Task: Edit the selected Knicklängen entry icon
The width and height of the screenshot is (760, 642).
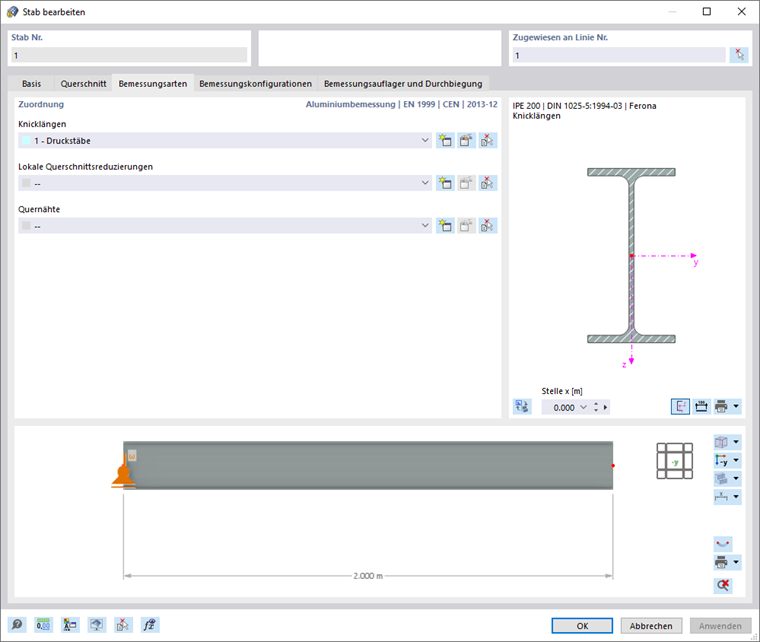Action: [466, 141]
